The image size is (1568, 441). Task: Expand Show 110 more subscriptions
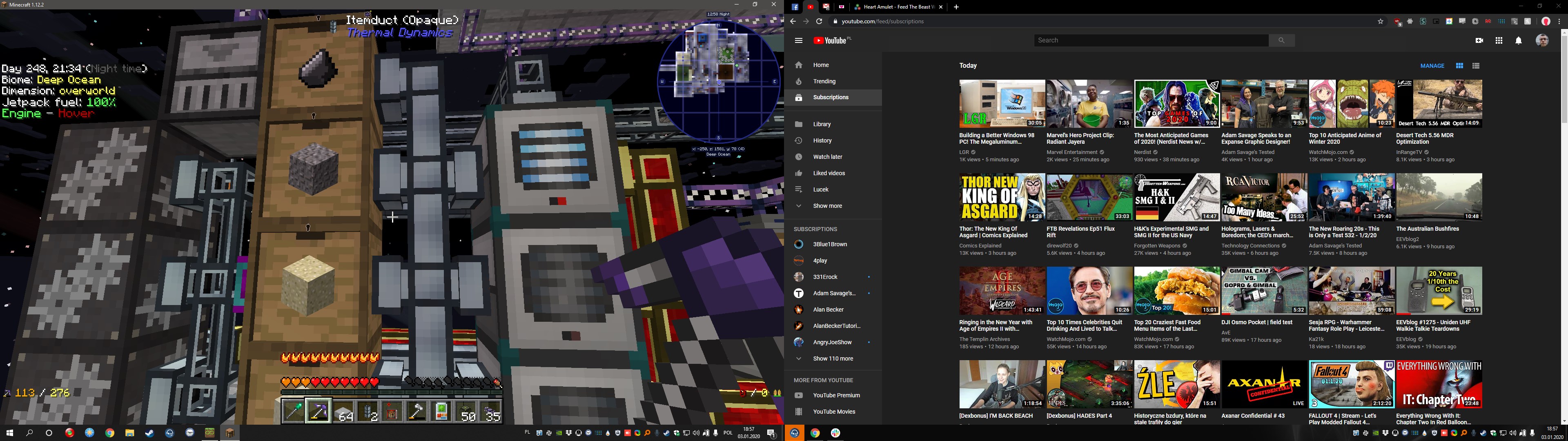[x=833, y=359]
